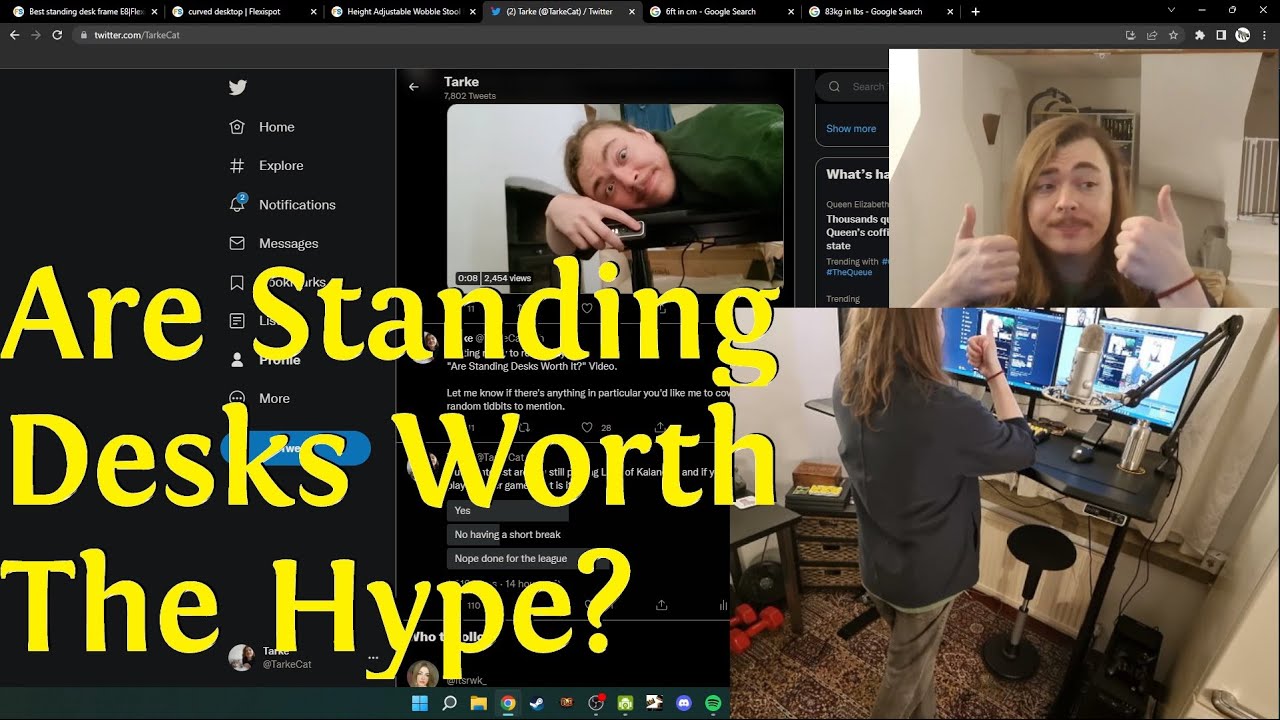Click the Windows Start button
Image resolution: width=1280 pixels, height=720 pixels.
tap(420, 703)
